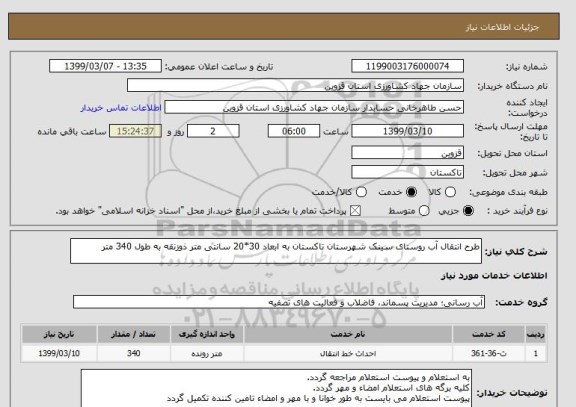Click the buyer notes text area
Viewport: 576px width, 407px height.
pyautogui.click(x=276, y=388)
